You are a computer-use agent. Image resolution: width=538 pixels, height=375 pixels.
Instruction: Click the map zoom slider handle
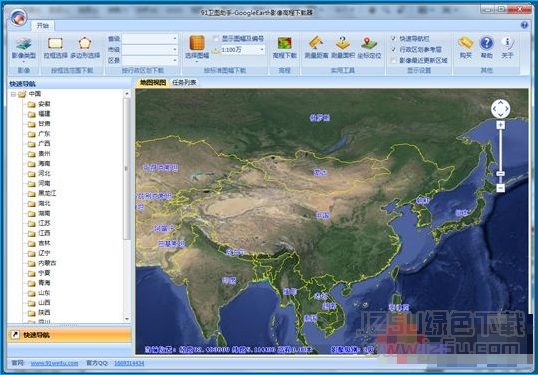[x=501, y=174]
